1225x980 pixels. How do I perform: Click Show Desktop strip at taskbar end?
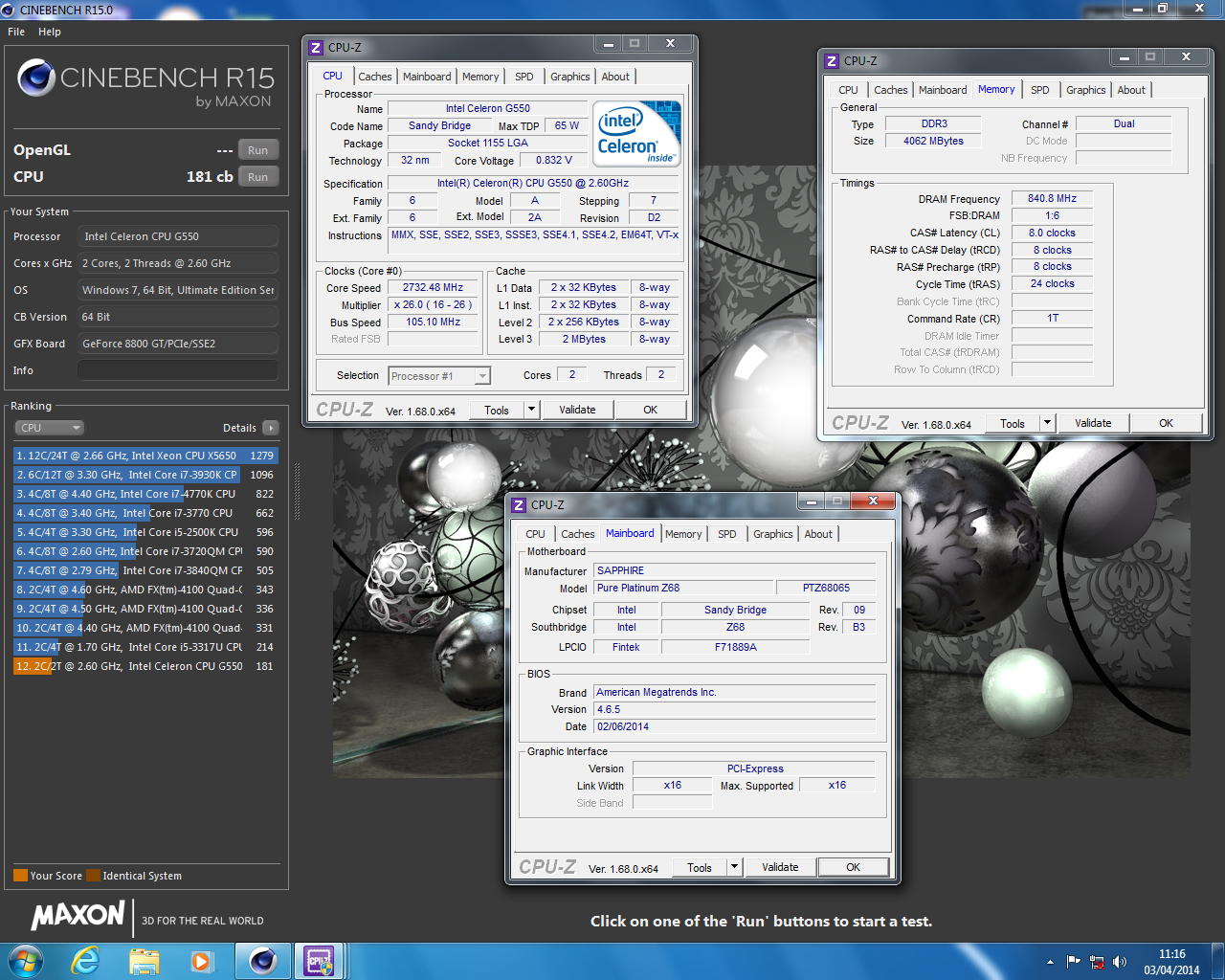coord(1217,961)
